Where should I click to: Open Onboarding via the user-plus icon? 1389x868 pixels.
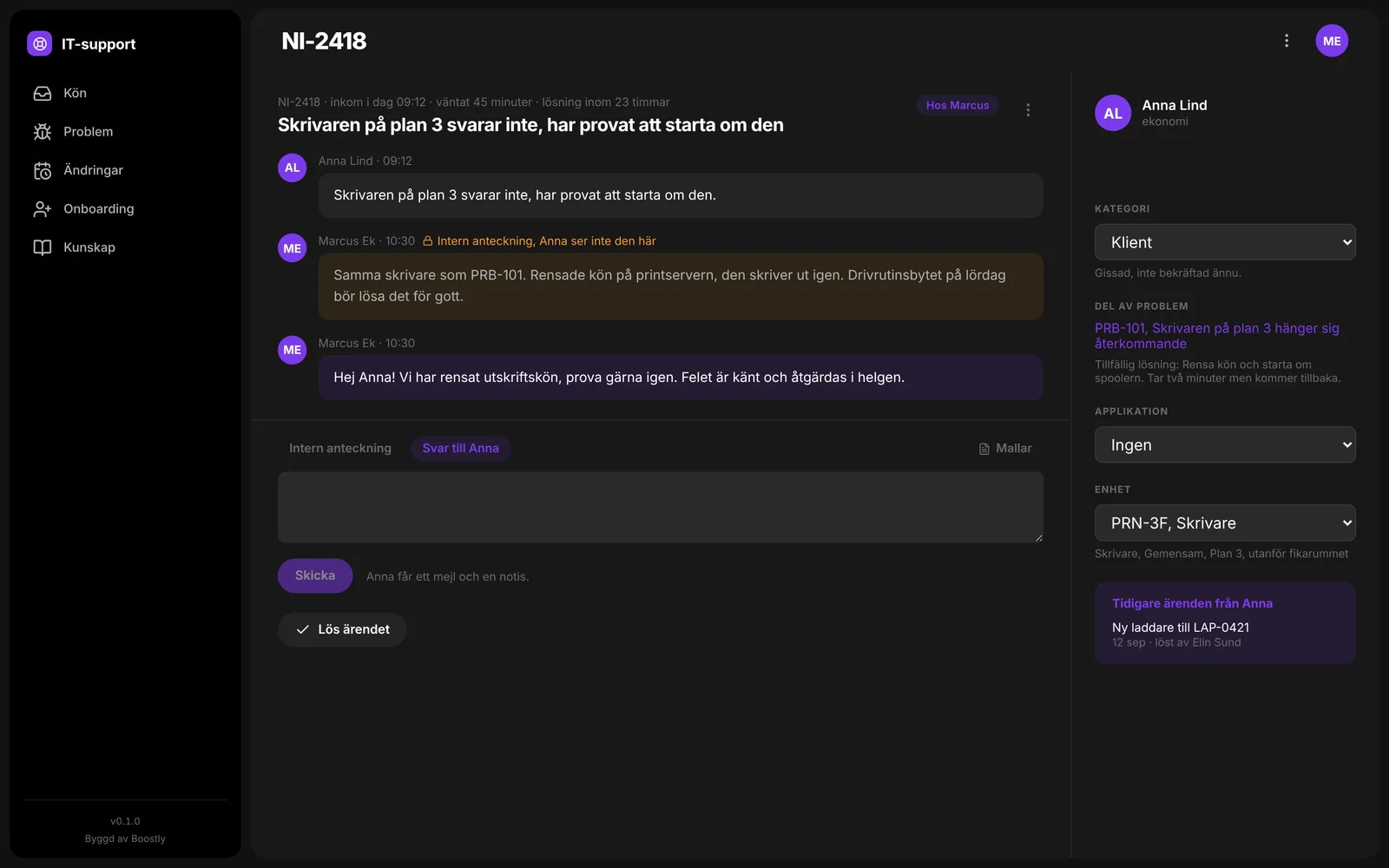[43, 209]
